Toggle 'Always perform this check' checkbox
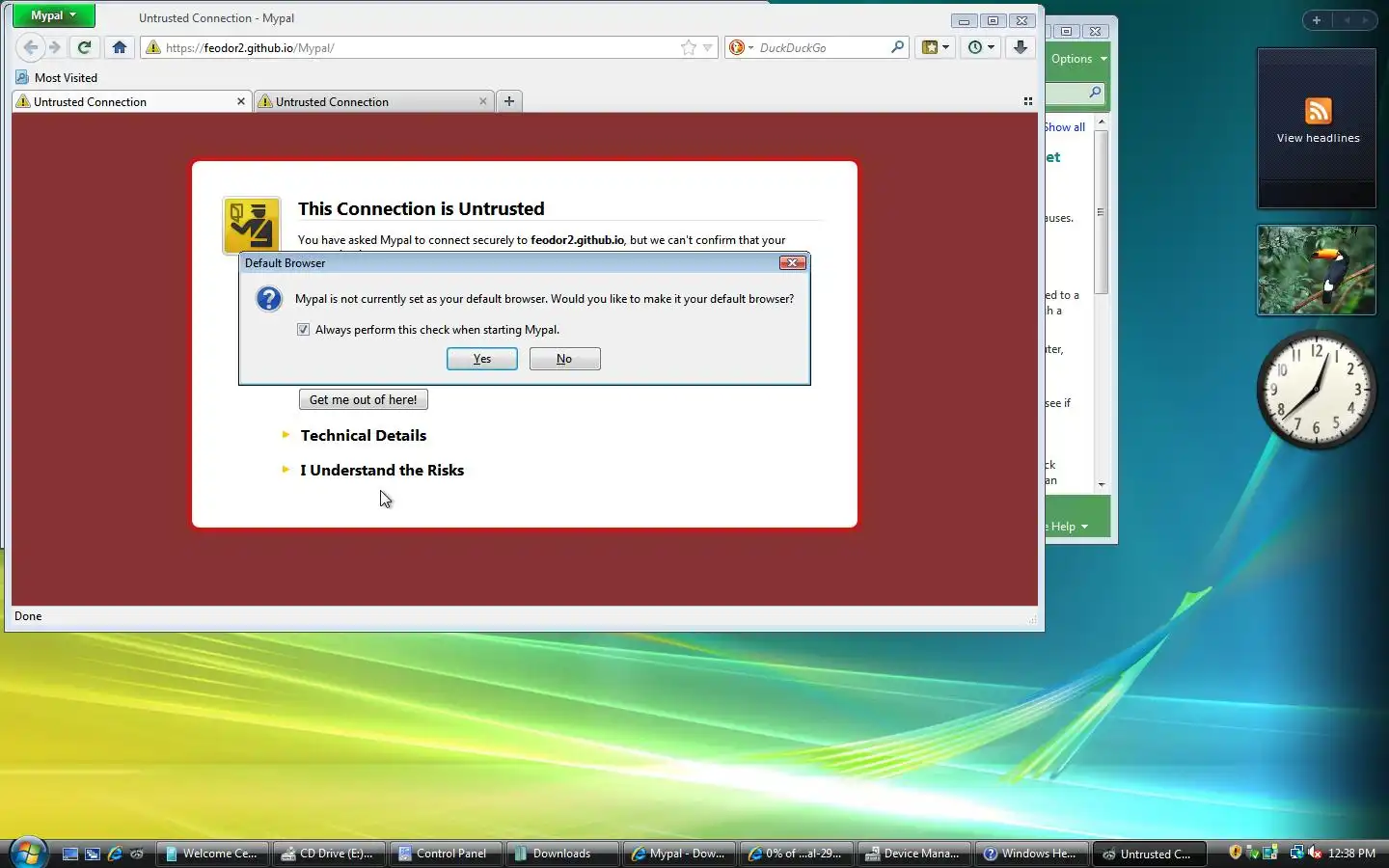 click(x=303, y=330)
